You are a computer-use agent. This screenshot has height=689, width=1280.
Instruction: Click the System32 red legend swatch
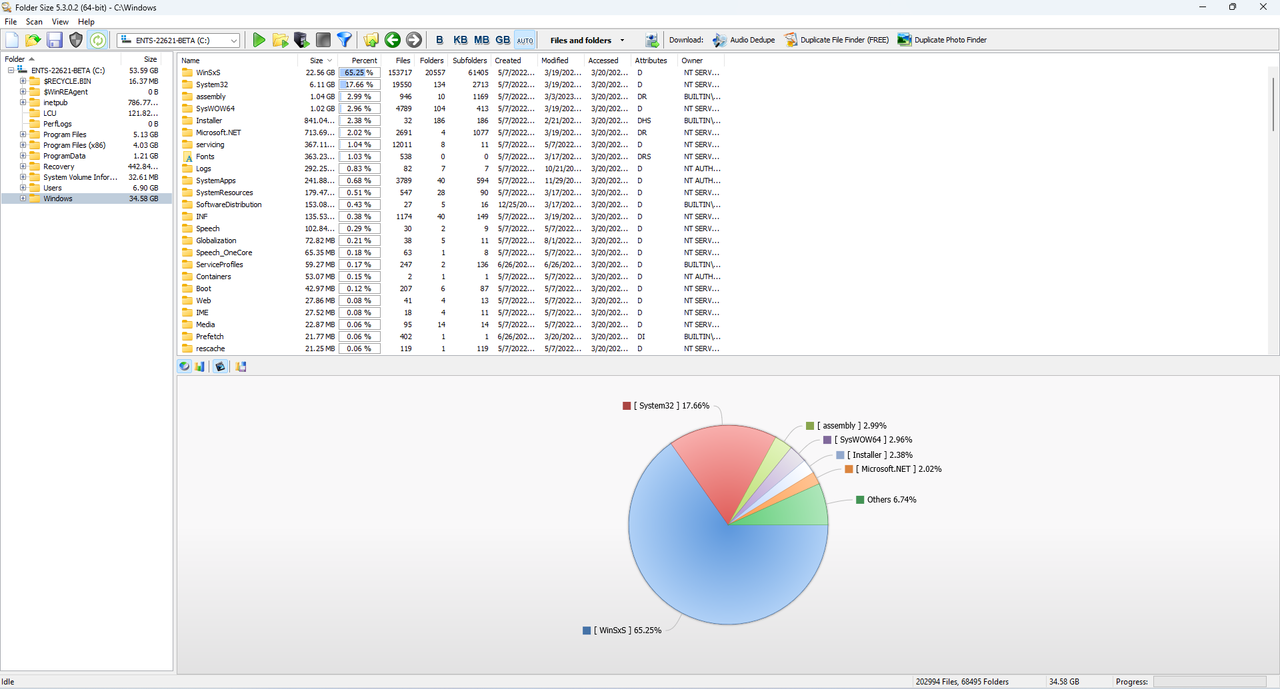626,406
